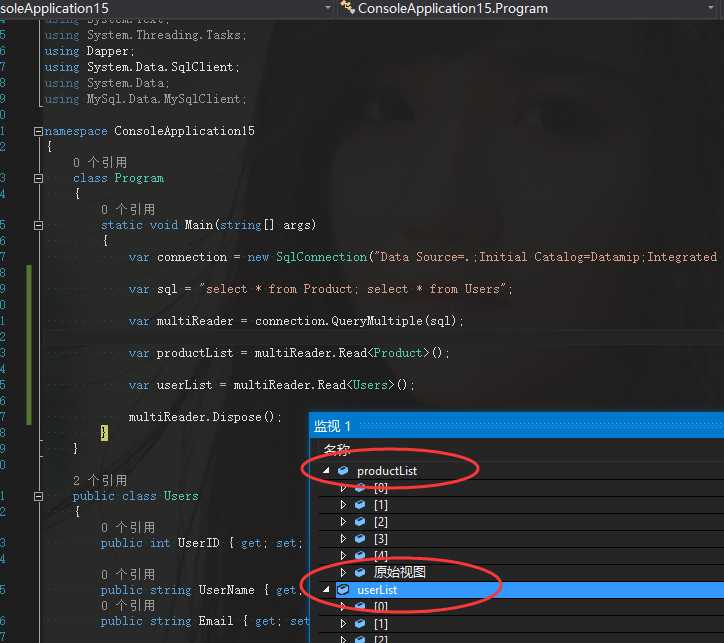Collapse the productList watch entry
This screenshot has width=724, height=643.
(326, 471)
